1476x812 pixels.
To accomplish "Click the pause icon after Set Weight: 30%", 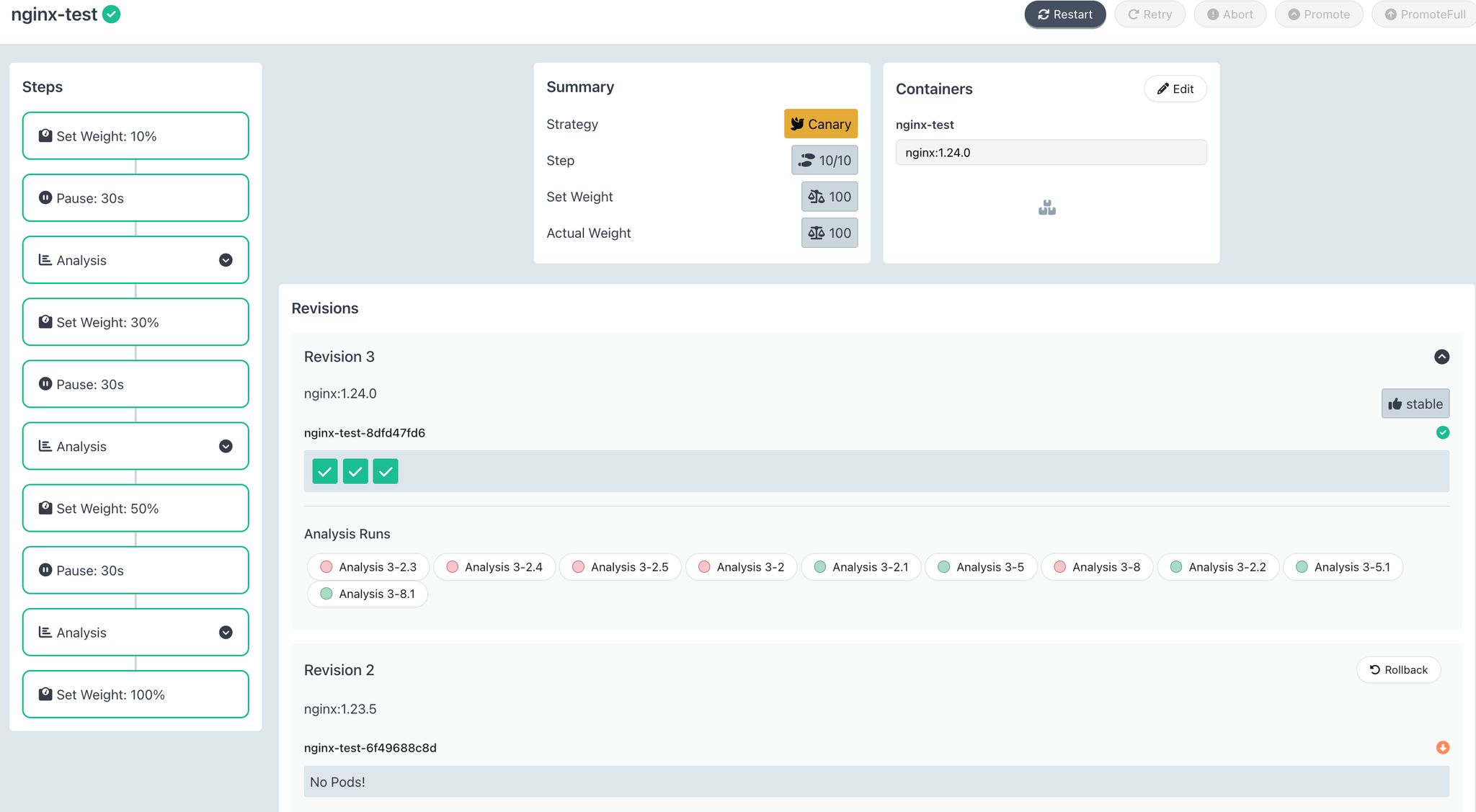I will [45, 383].
